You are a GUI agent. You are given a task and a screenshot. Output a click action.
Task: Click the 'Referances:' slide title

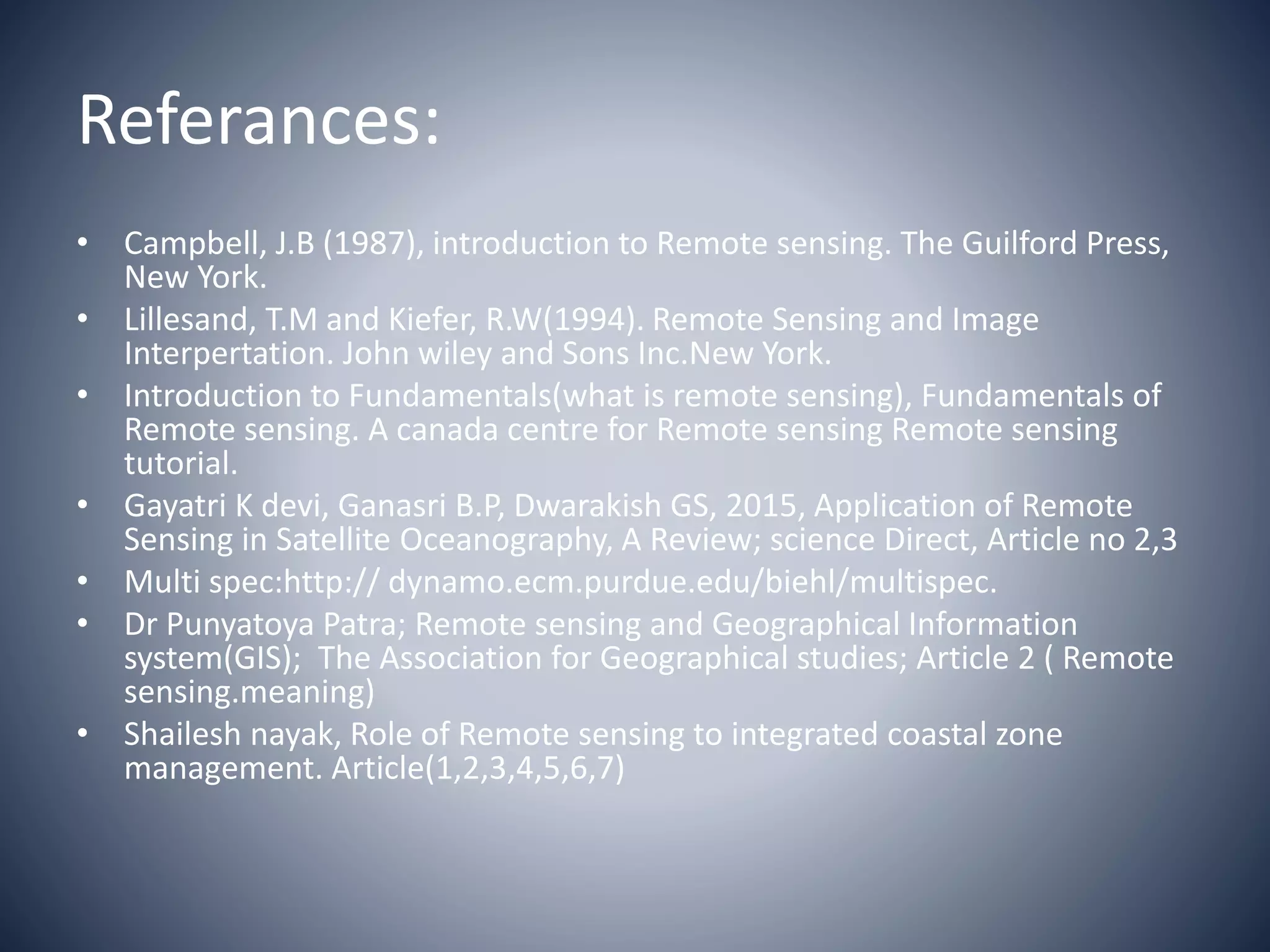click(259, 119)
